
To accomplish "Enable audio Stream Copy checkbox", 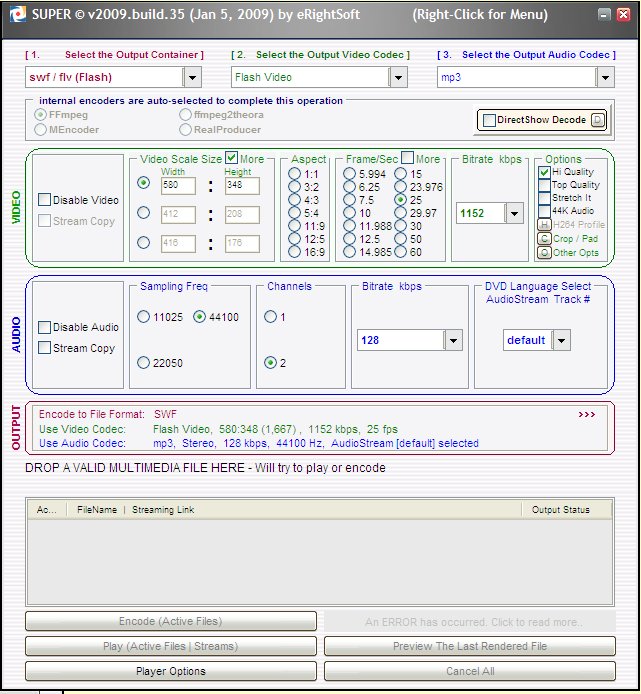I will pyautogui.click(x=44, y=347).
